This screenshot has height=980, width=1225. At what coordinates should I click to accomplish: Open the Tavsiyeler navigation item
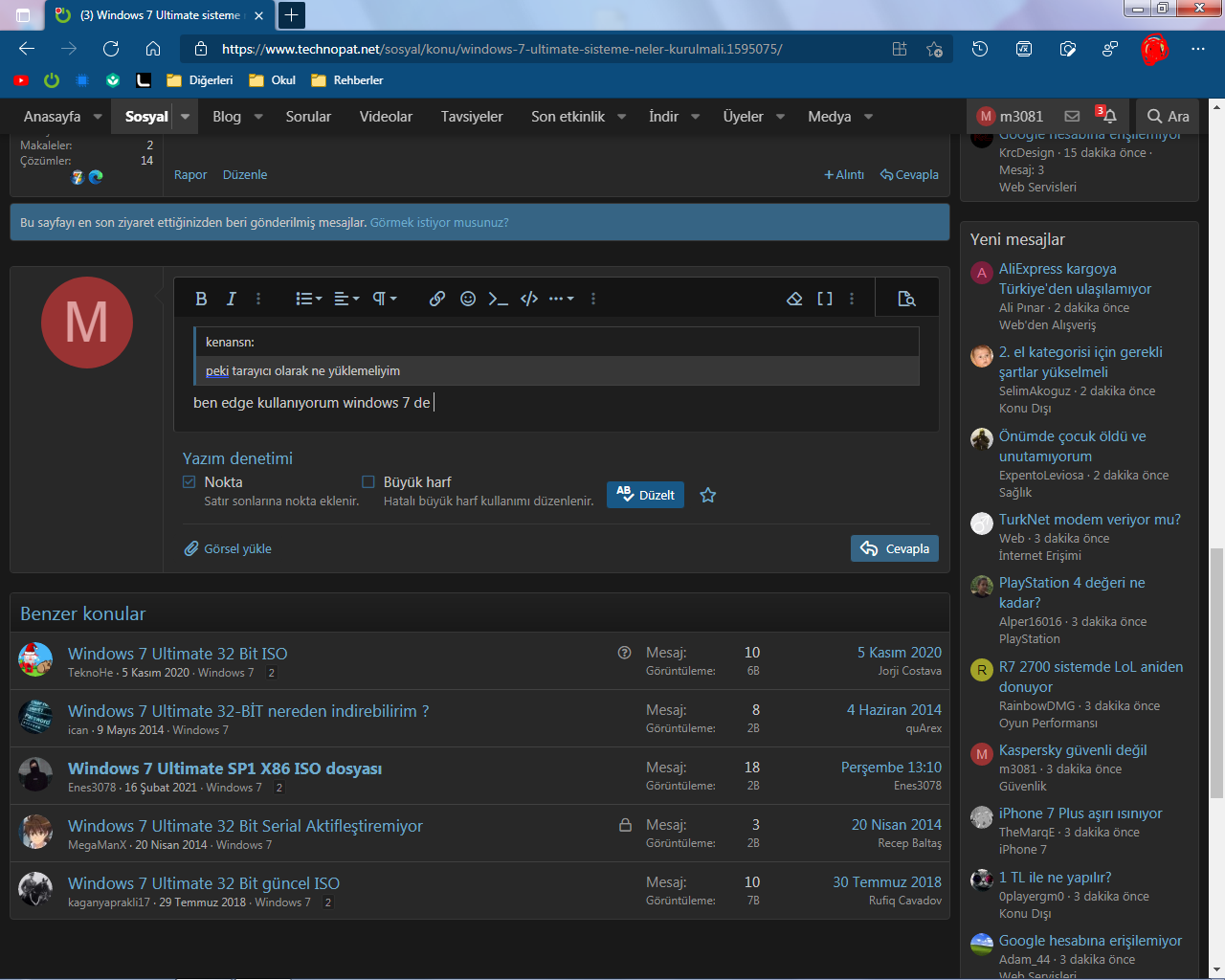click(472, 117)
